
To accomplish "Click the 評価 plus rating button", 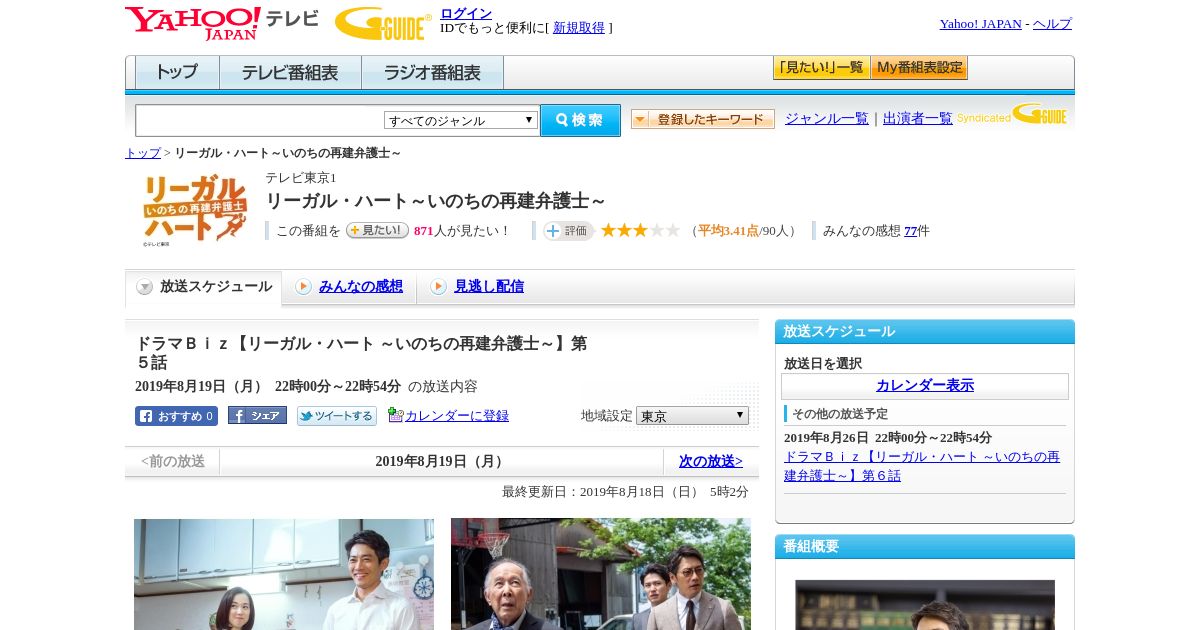I will pyautogui.click(x=568, y=231).
